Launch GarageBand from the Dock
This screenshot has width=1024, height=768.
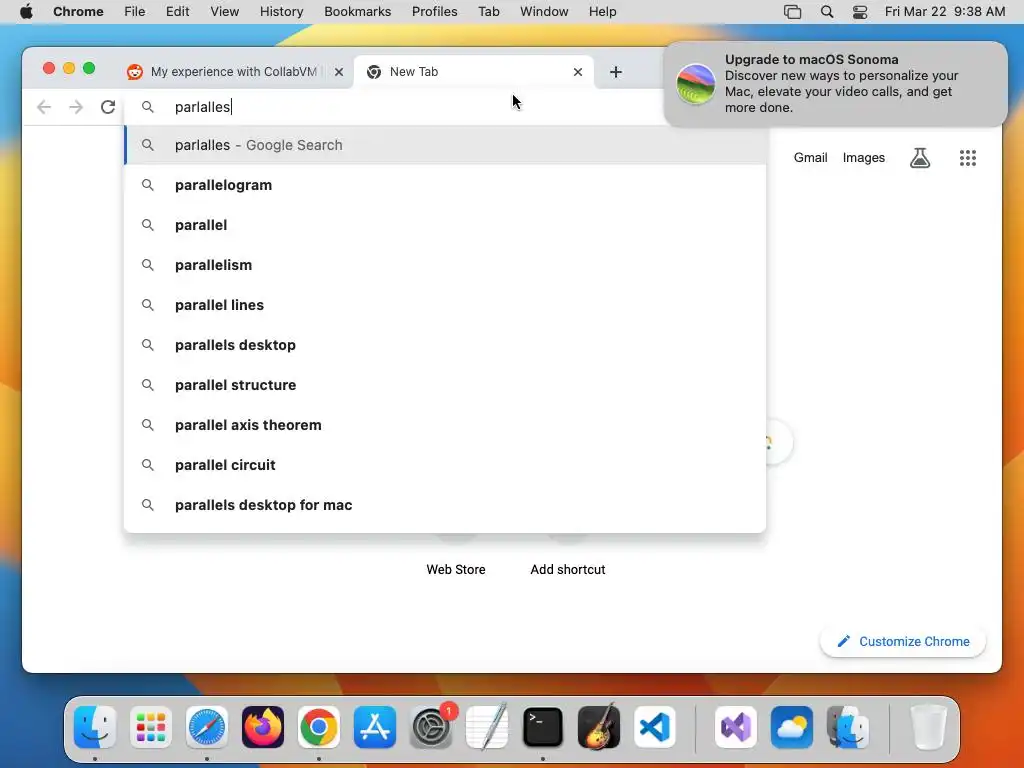[x=599, y=727]
